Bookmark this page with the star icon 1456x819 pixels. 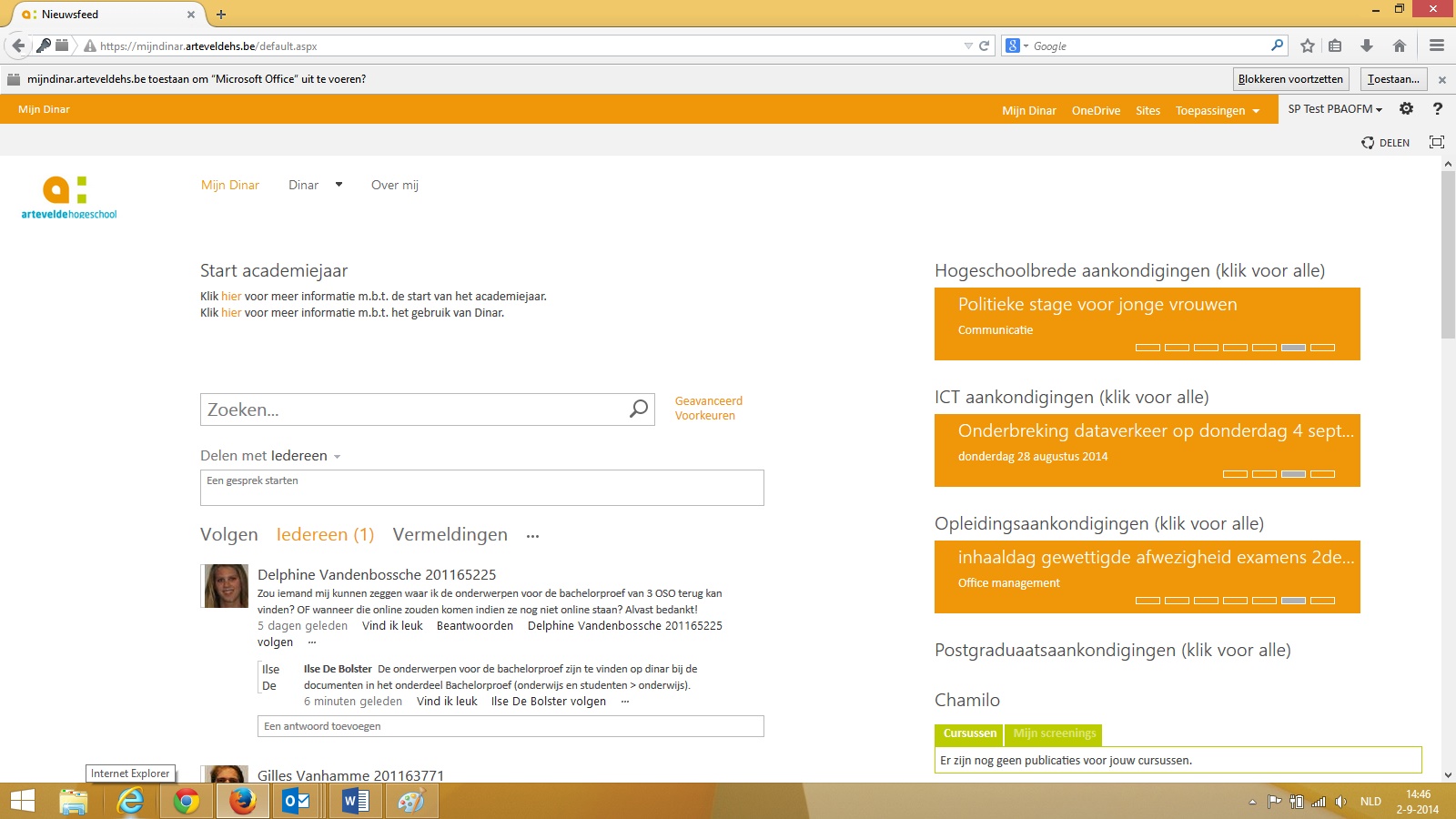pos(1308,45)
